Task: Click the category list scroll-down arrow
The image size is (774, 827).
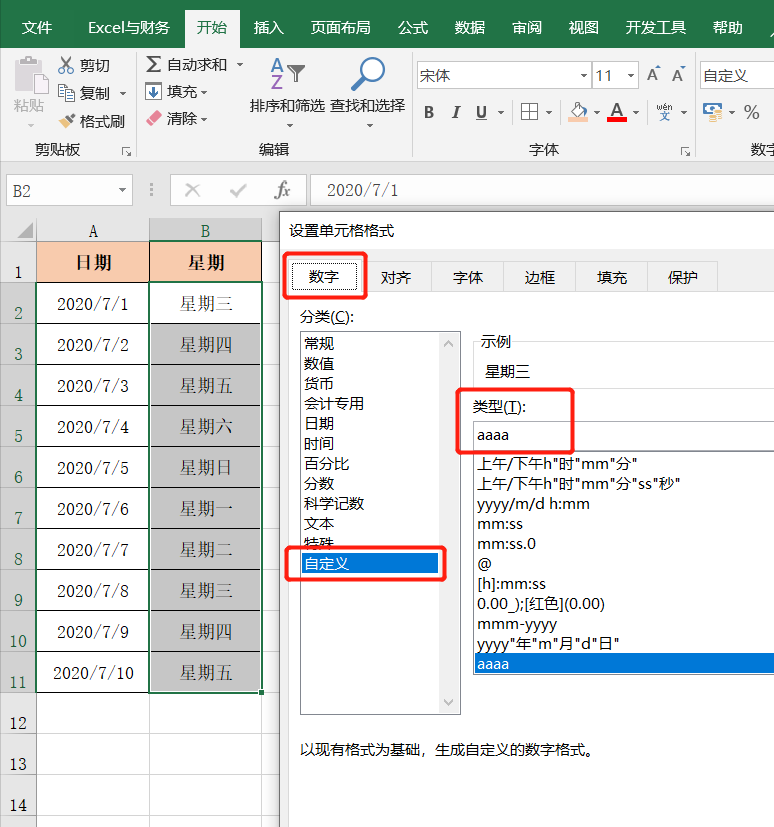Action: pos(449,702)
